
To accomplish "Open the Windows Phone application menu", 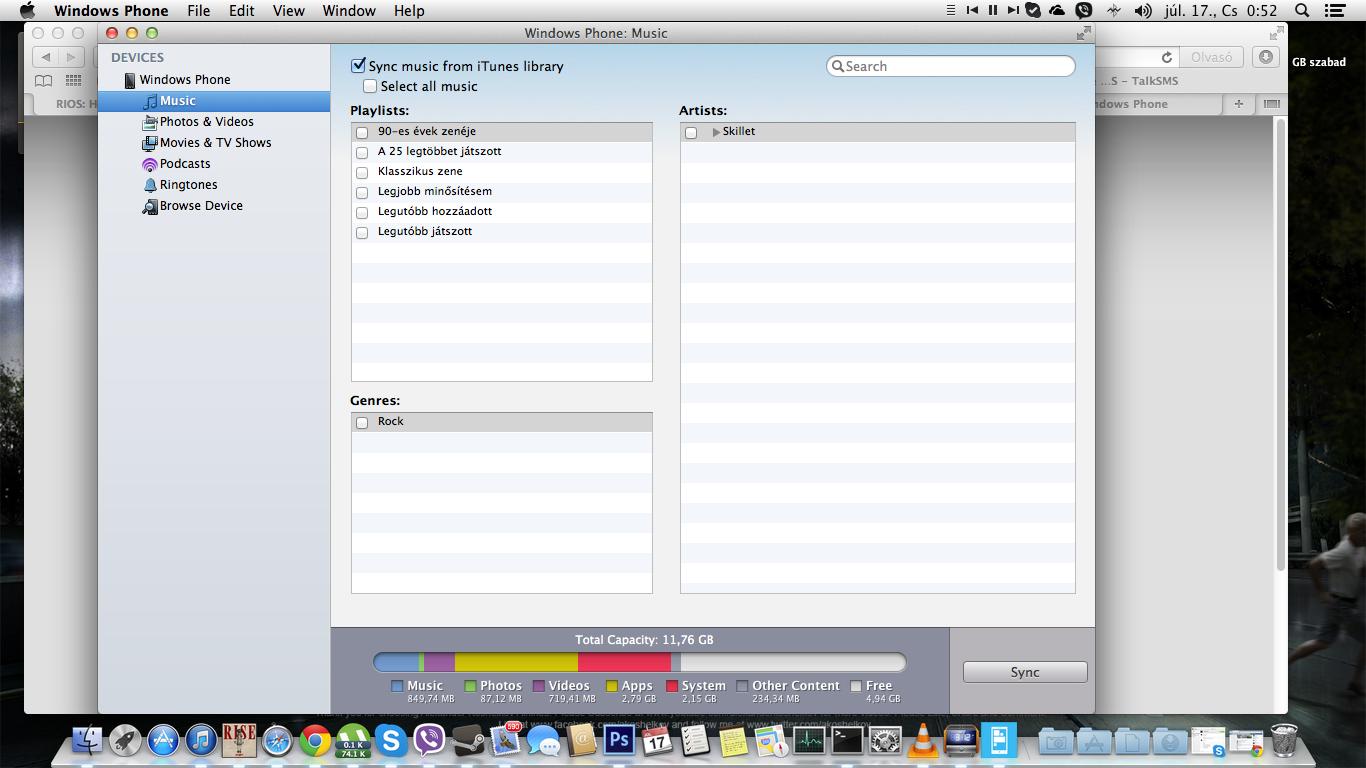I will coord(111,11).
